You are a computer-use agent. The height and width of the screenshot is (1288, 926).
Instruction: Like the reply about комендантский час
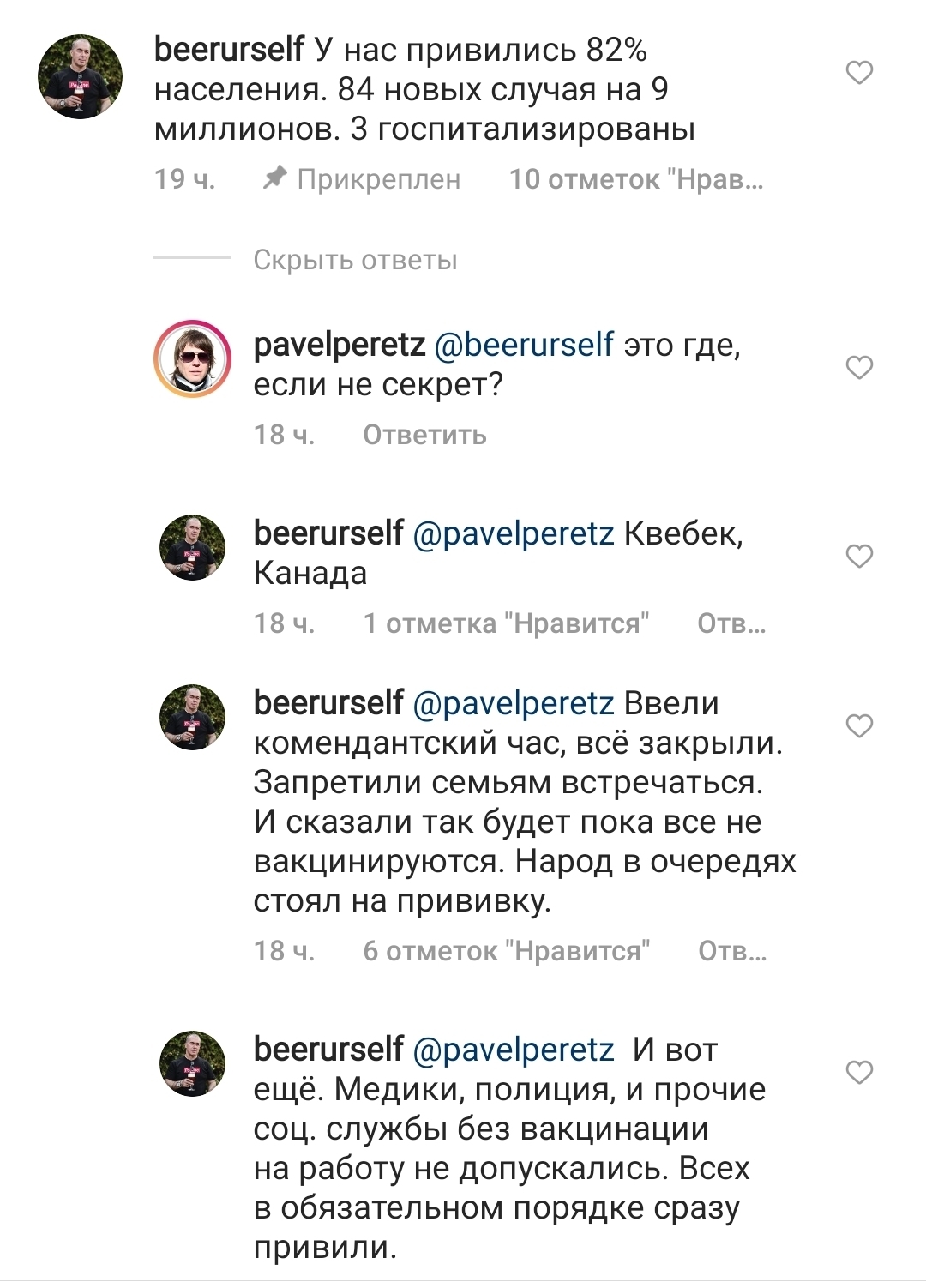tap(859, 726)
